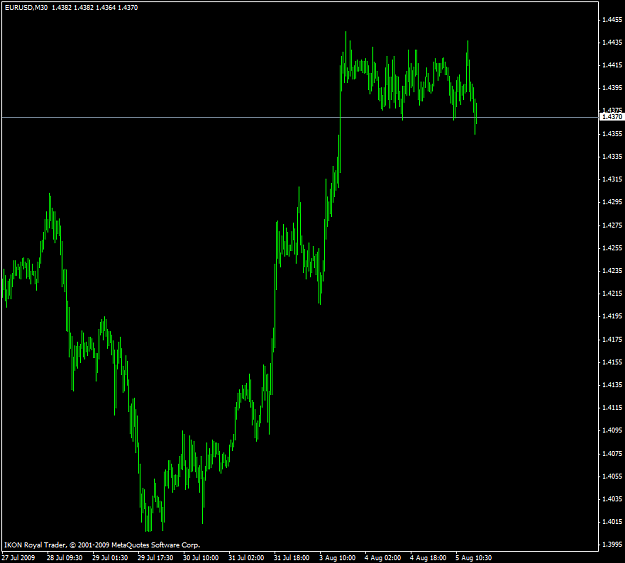625x563 pixels.
Task: Click the 1.3995 price axis label
Action: 612,544
